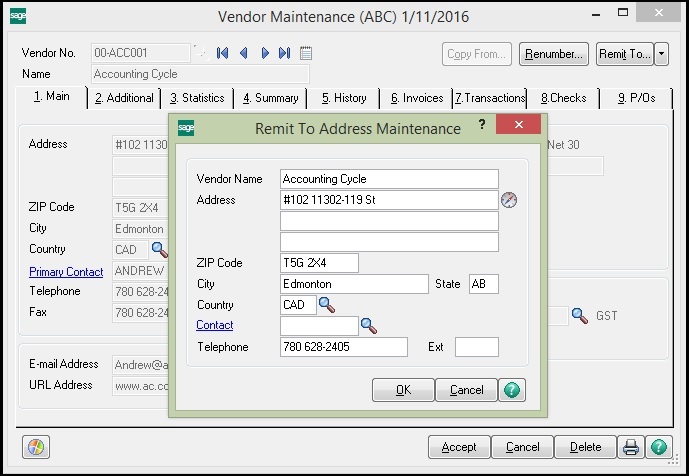The height and width of the screenshot is (476, 689).
Task: Click the Fax field in Vendor Maintenance
Action: 141,312
